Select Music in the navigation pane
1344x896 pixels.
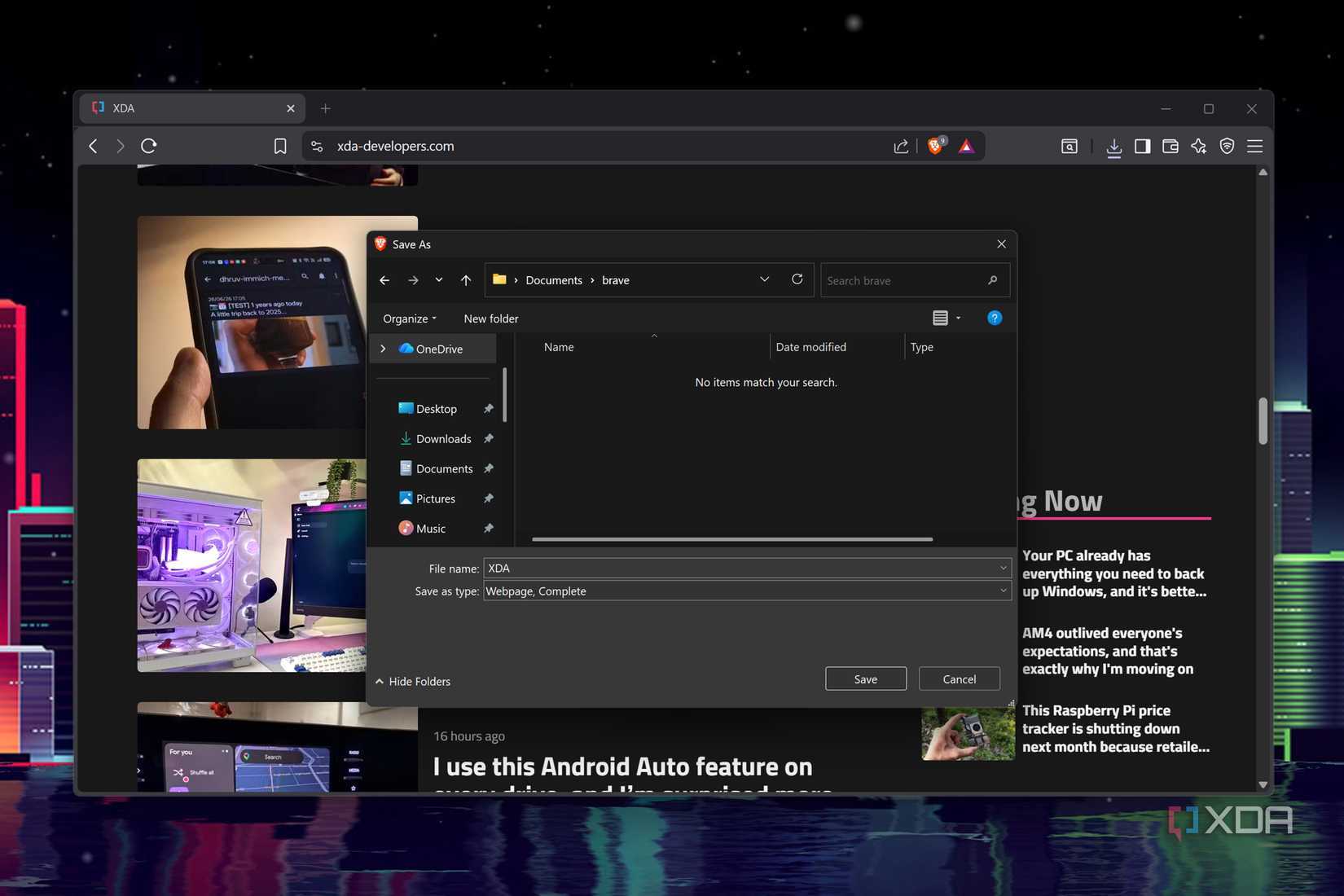pos(430,529)
